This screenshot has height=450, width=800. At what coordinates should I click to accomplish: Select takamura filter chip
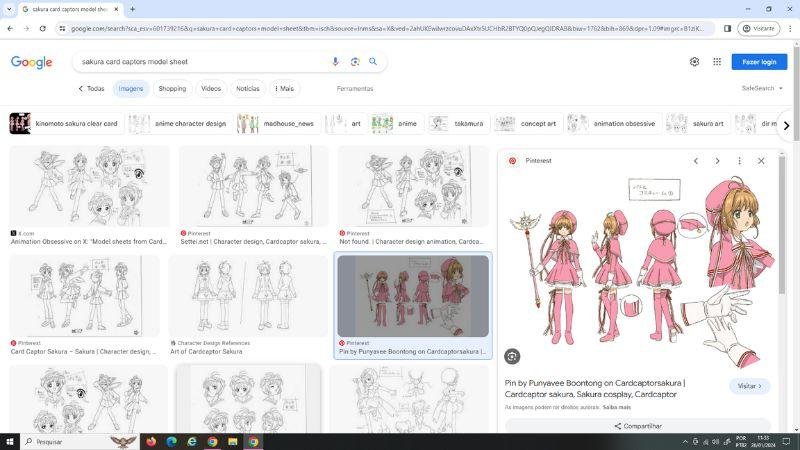pos(459,123)
